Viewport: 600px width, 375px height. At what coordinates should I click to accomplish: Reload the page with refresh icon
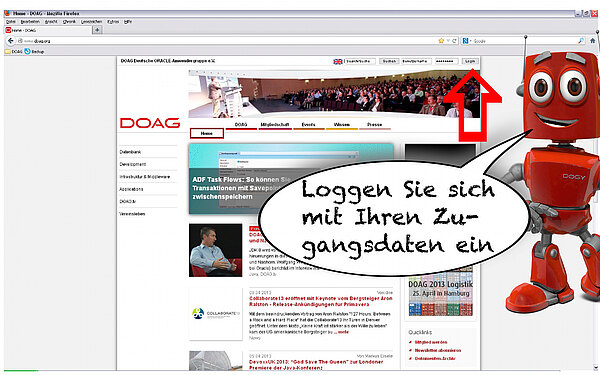click(x=454, y=41)
